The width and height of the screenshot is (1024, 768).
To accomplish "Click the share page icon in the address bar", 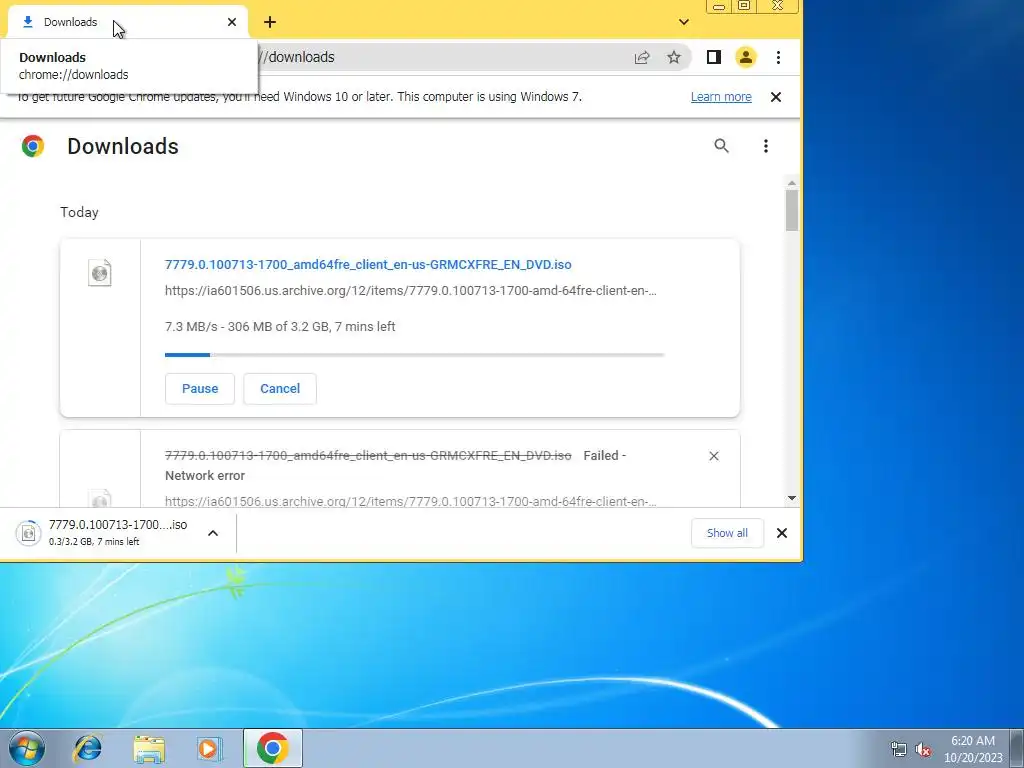I will point(642,57).
